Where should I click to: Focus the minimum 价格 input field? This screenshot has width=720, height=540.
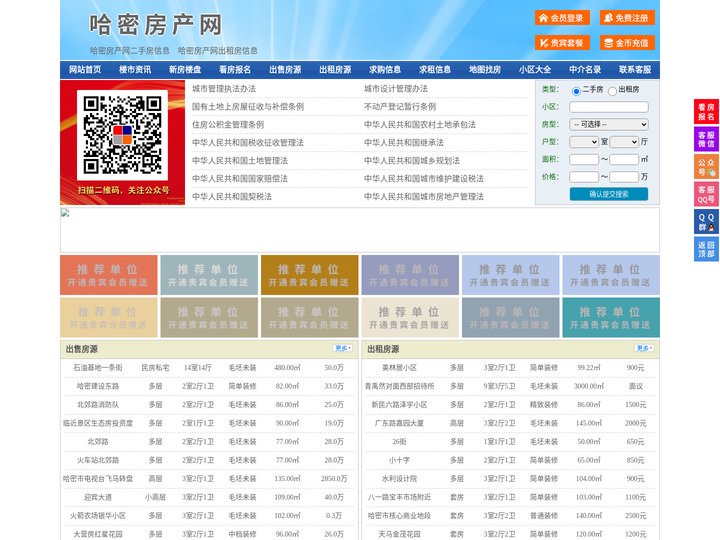[x=584, y=177]
